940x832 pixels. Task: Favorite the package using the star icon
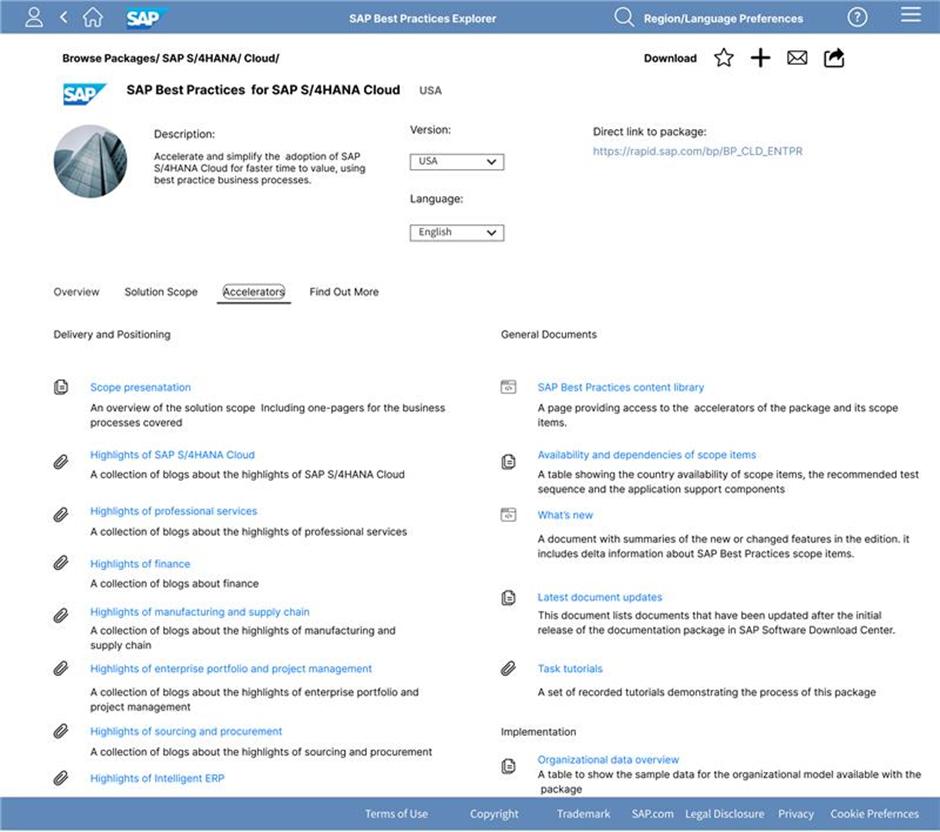coord(723,58)
